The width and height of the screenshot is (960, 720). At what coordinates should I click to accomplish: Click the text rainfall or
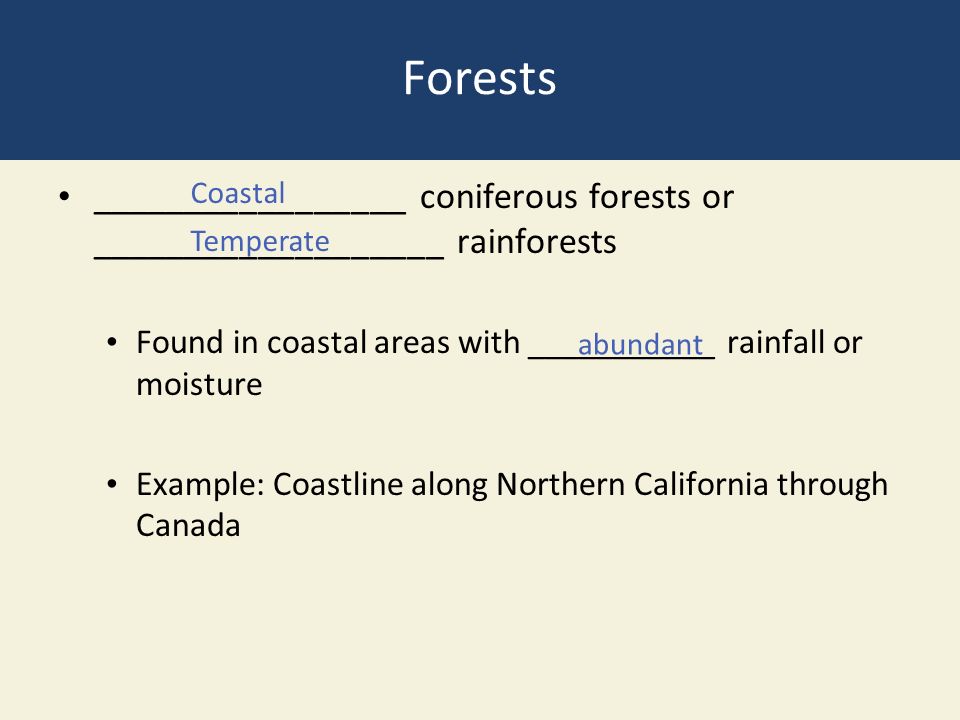(794, 342)
